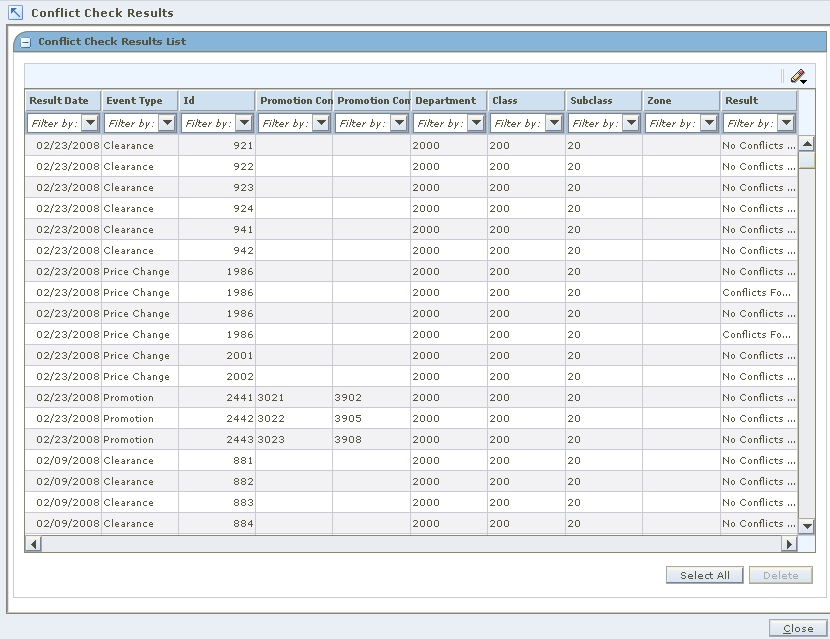This screenshot has width=830, height=639.
Task: Sort by Id column header
Action: (x=217, y=101)
